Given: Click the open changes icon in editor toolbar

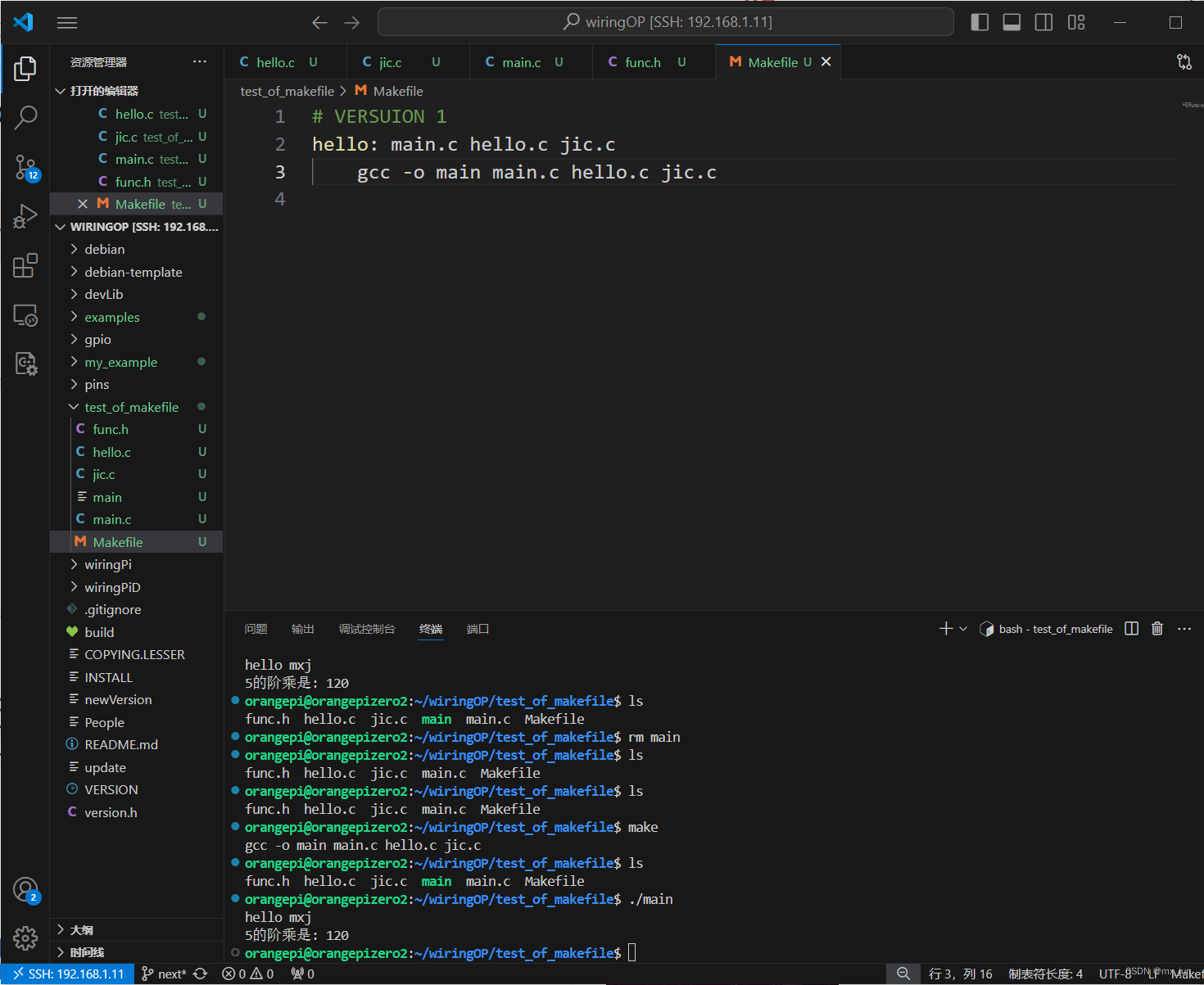Looking at the screenshot, I should pyautogui.click(x=1184, y=62).
